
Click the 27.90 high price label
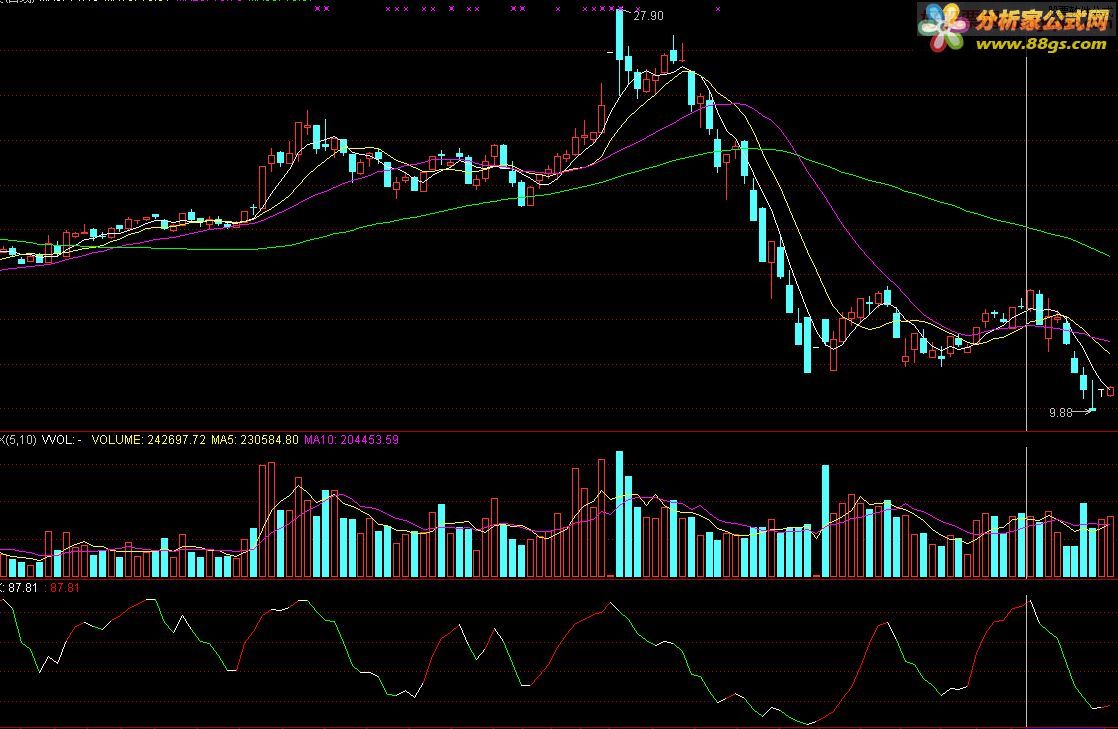pyautogui.click(x=648, y=16)
